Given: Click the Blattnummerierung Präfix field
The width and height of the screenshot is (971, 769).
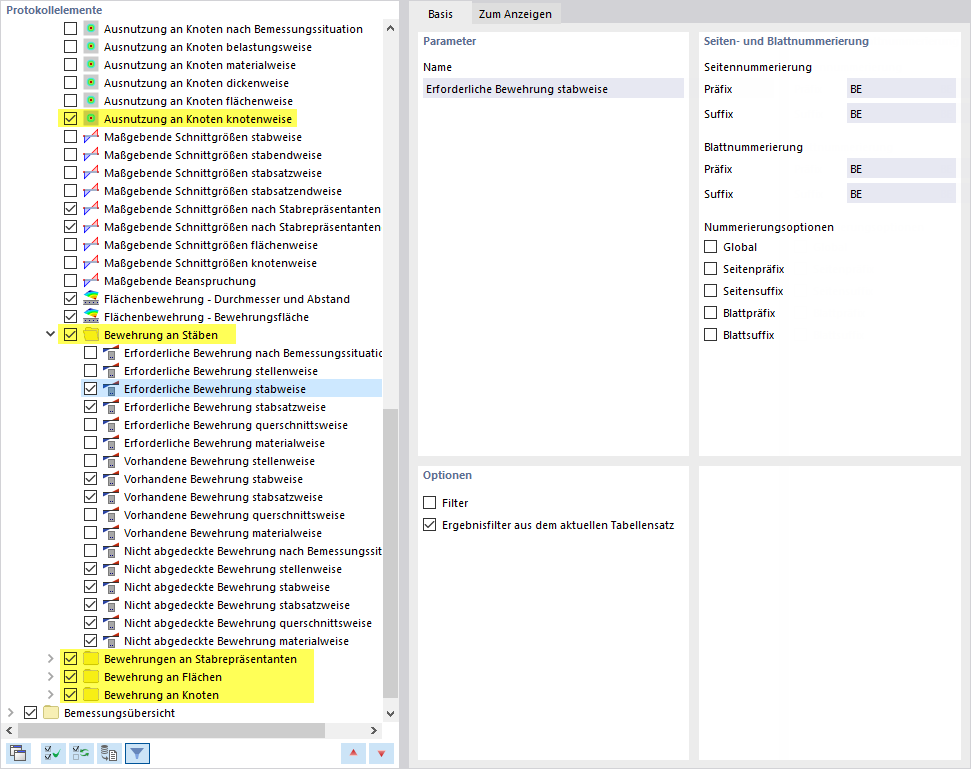Looking at the screenshot, I should click(901, 169).
